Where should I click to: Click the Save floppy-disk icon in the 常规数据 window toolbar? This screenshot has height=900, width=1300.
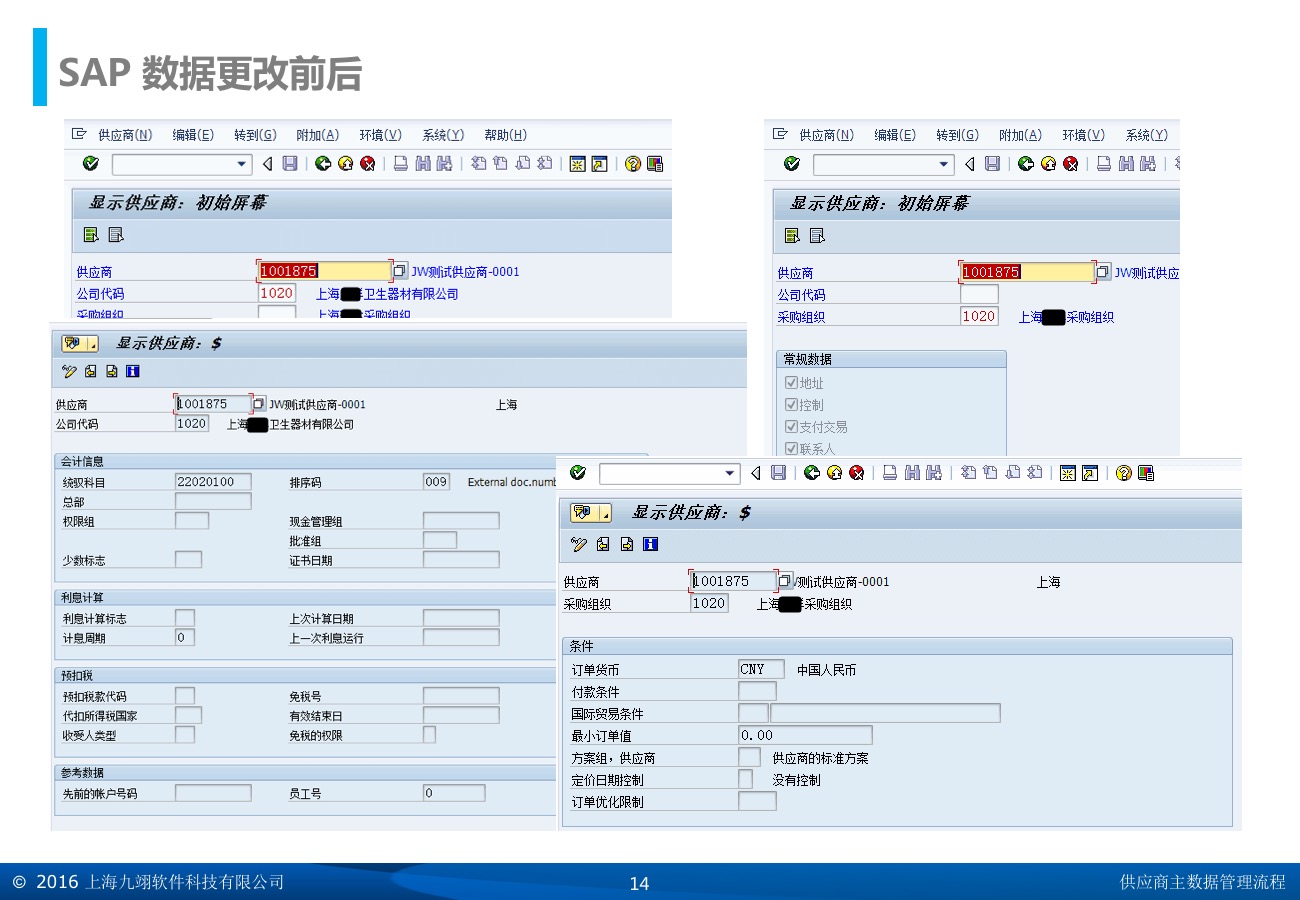coord(992,164)
